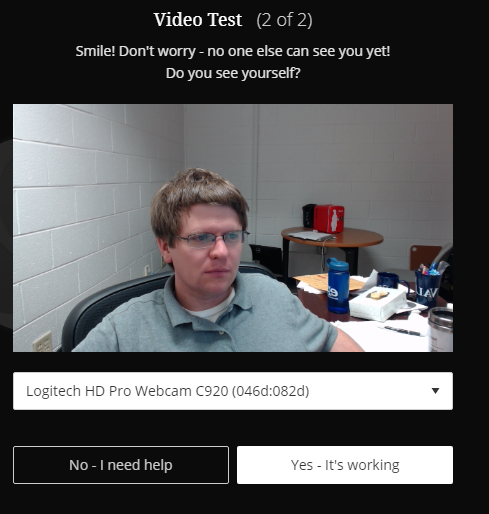Click the blue water bottle in preview
Image resolution: width=489 pixels, height=514 pixels.
pyautogui.click(x=338, y=286)
